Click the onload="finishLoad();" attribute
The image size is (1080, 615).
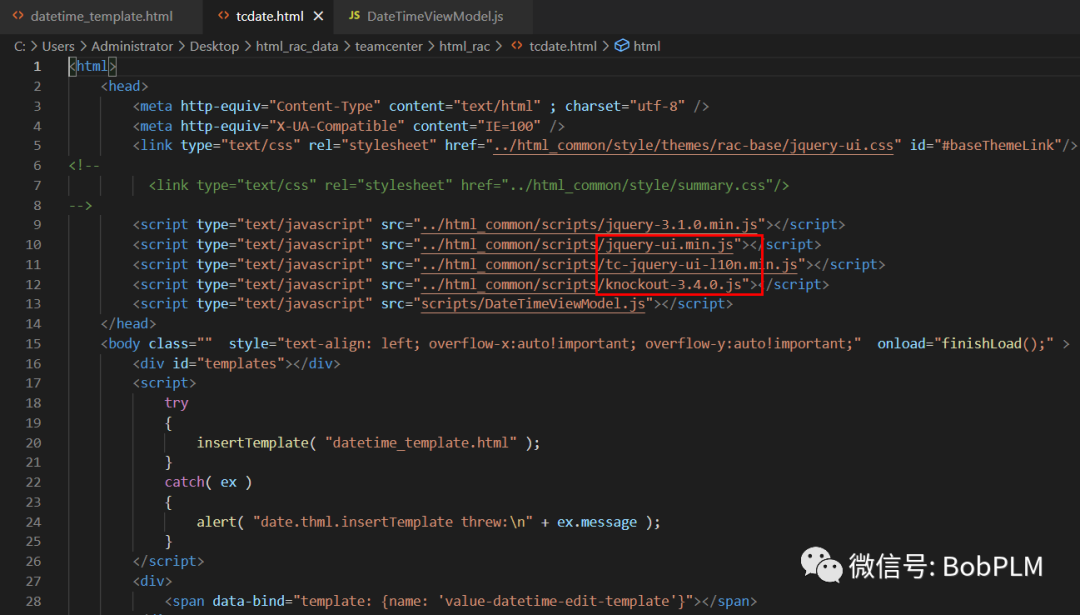click(x=965, y=344)
